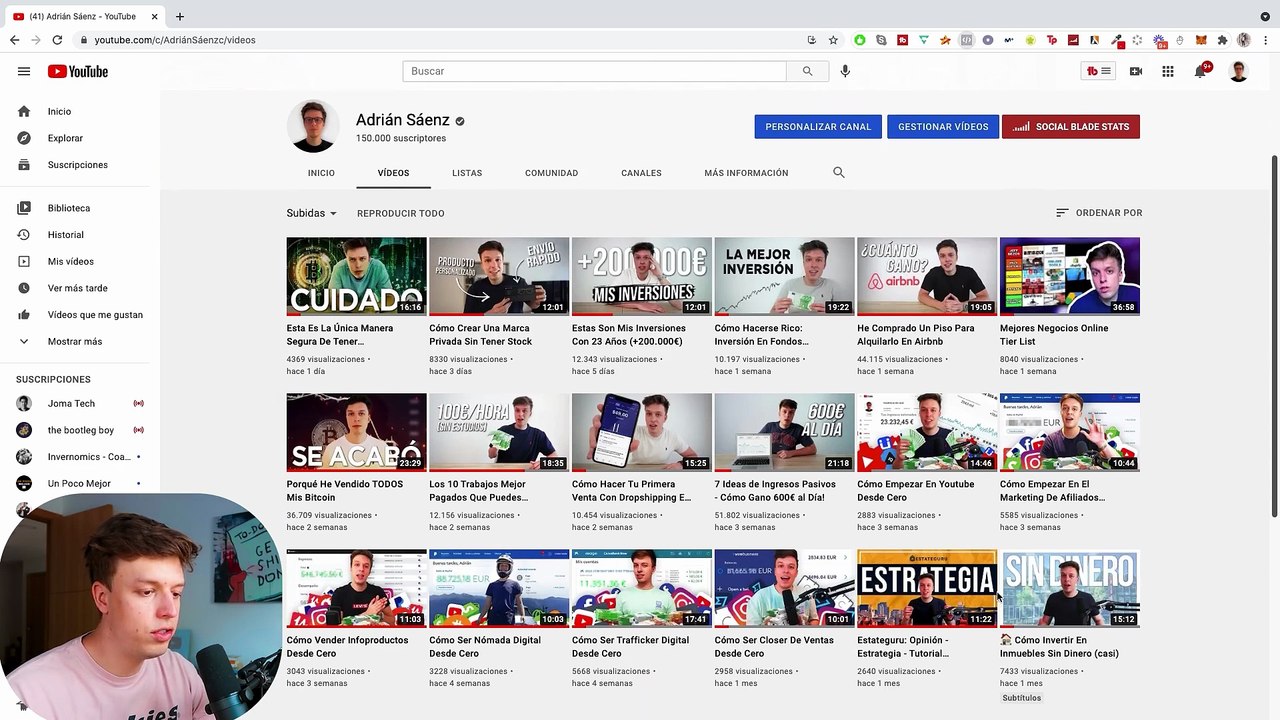Open the Airbnb ¿Cuánto gano? thumbnail
Image resolution: width=1280 pixels, height=720 pixels.
pyautogui.click(x=927, y=276)
